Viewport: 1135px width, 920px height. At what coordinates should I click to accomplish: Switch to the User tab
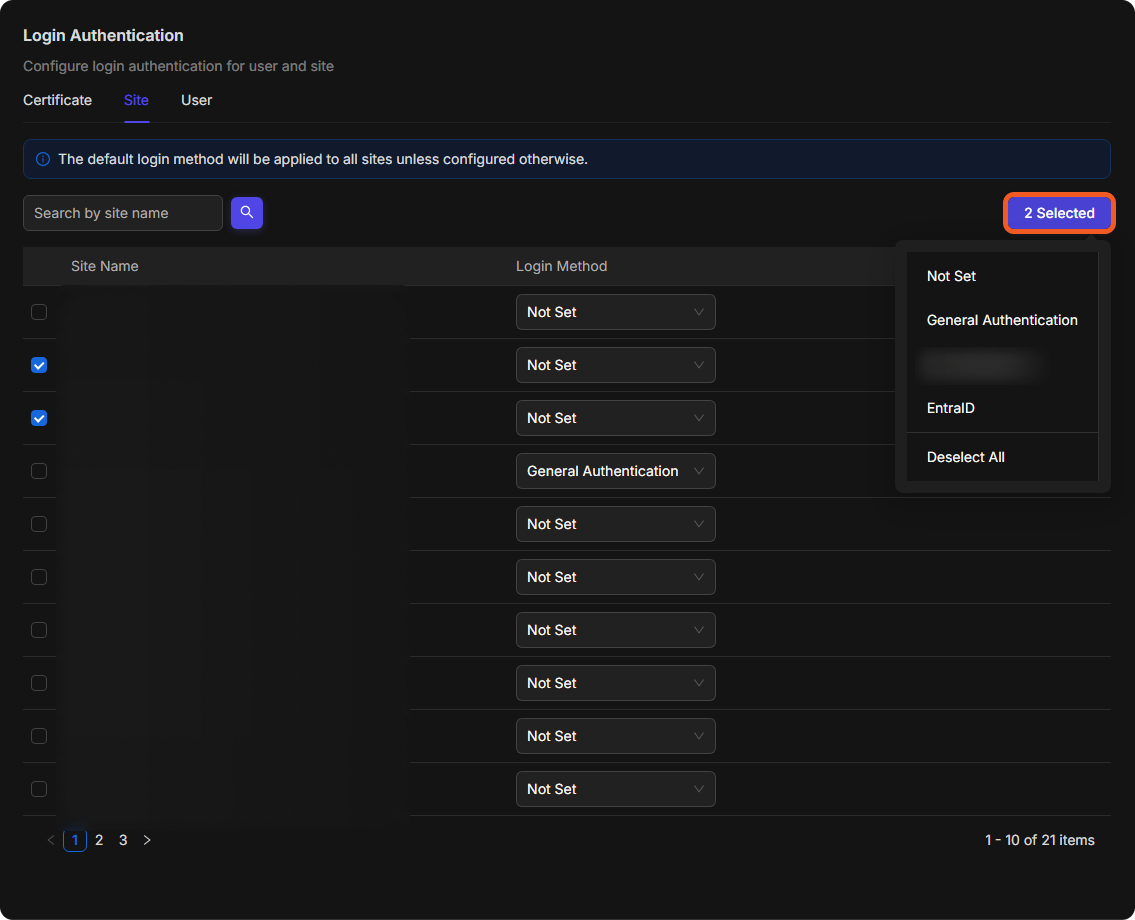(x=196, y=100)
